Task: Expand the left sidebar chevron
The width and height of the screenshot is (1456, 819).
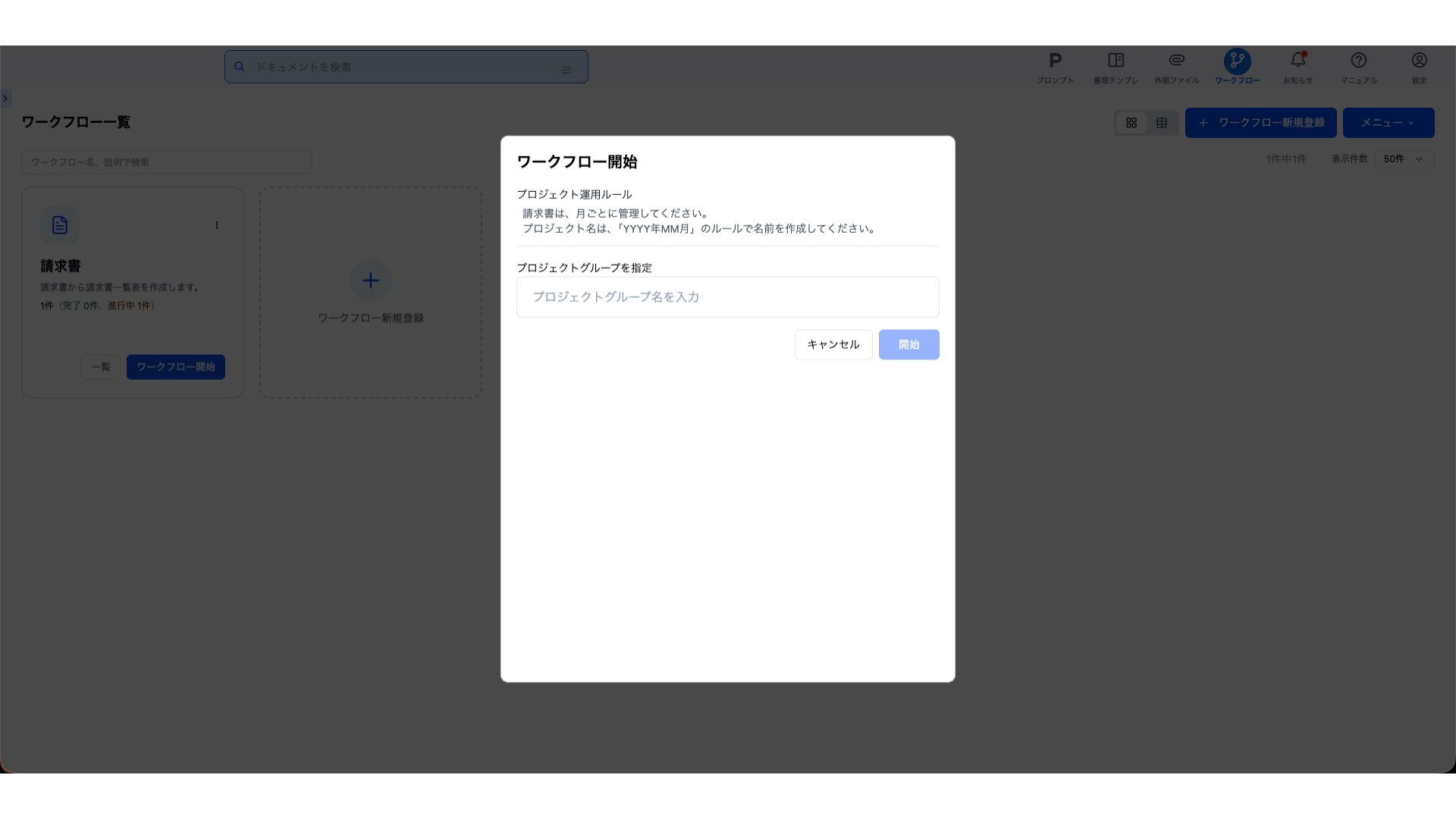Action: point(5,99)
